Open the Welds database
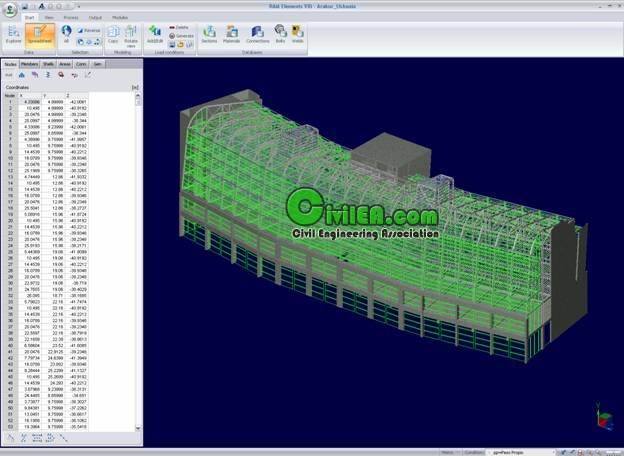Viewport: 624px width, 456px height. [x=297, y=34]
